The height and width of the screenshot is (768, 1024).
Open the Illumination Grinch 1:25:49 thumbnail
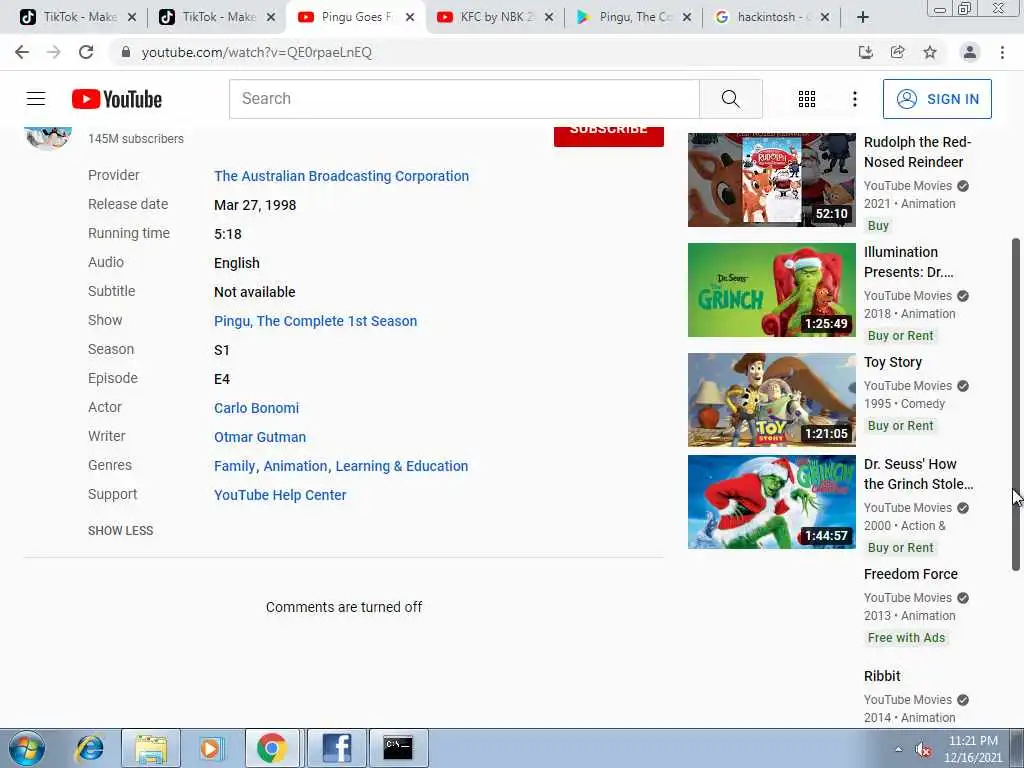point(771,290)
